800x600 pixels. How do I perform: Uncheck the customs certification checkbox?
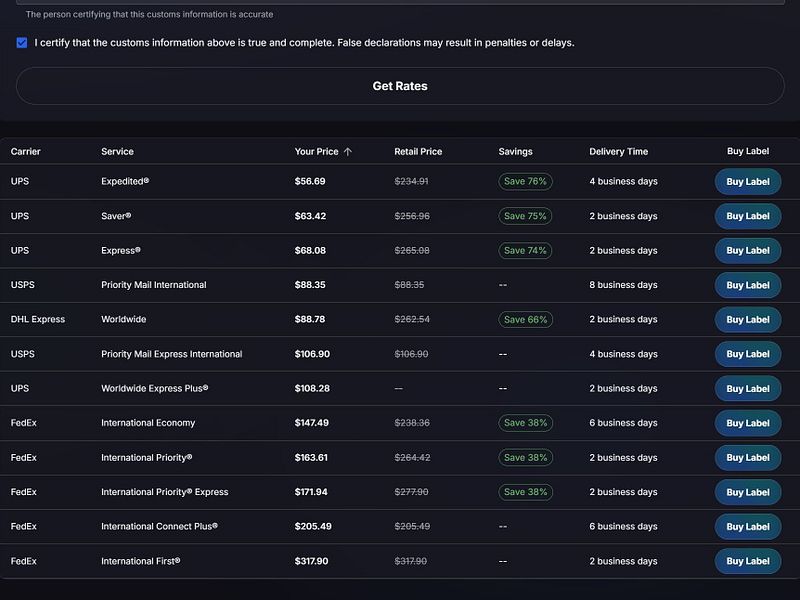pyautogui.click(x=22, y=42)
